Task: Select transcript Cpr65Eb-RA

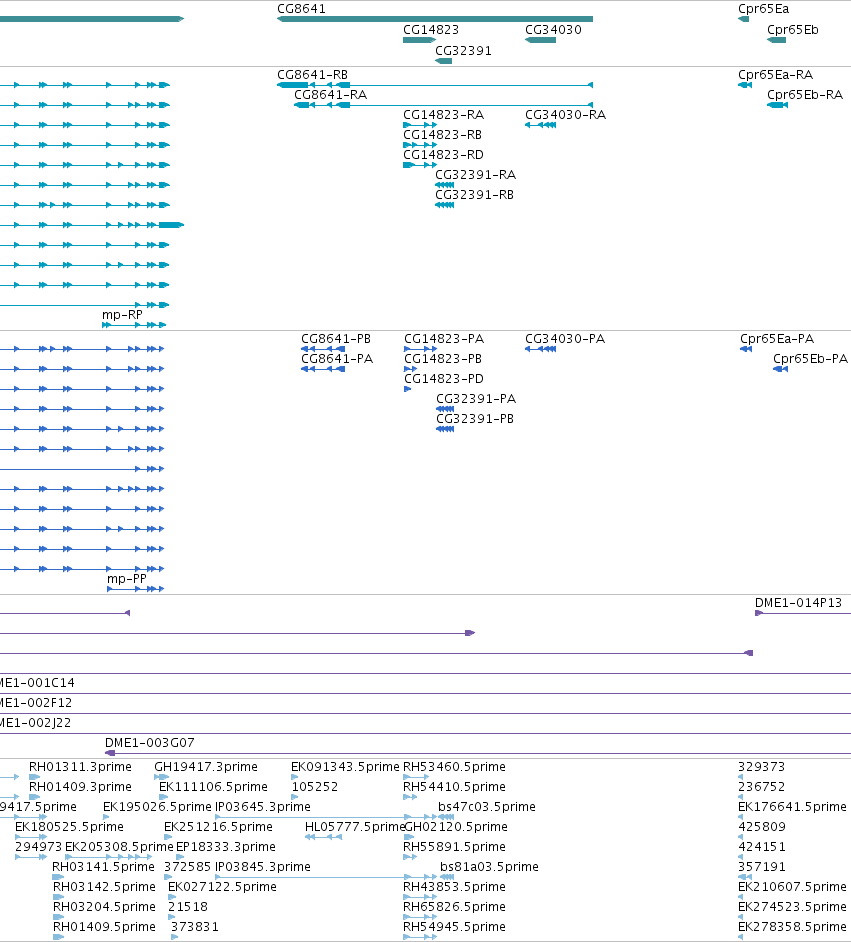Action: point(777,105)
